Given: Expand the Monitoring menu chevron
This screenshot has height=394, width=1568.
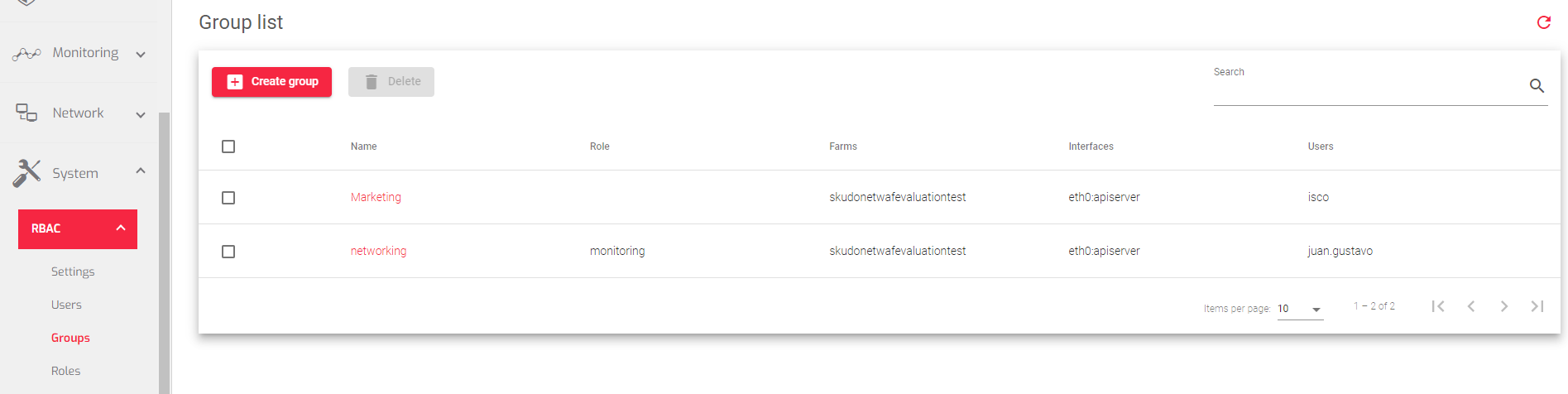Looking at the screenshot, I should click(141, 55).
